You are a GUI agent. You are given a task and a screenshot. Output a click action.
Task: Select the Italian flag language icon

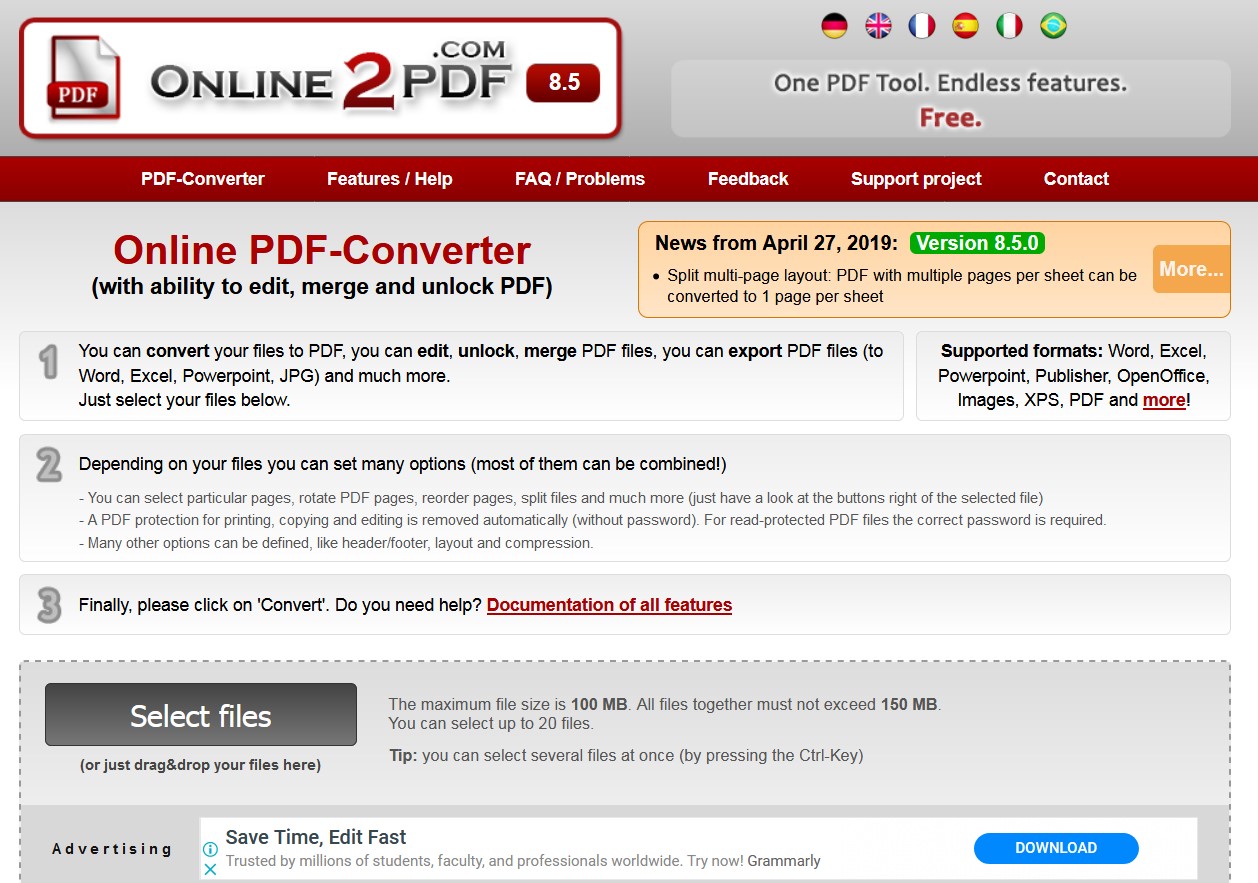click(x=1009, y=26)
